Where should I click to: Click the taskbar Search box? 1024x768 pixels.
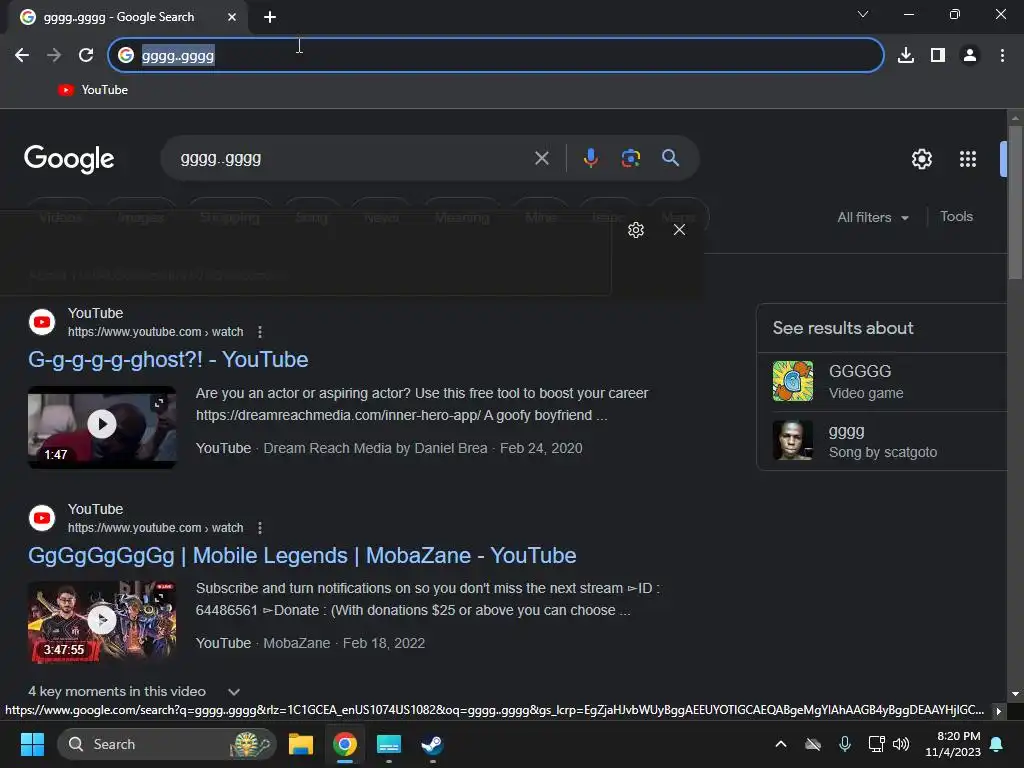[x=167, y=744]
